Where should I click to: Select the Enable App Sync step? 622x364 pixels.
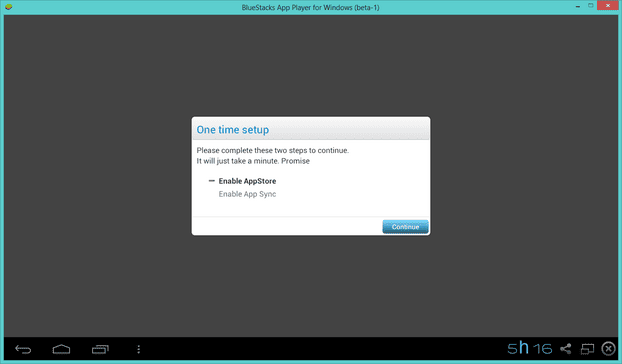(x=247, y=194)
